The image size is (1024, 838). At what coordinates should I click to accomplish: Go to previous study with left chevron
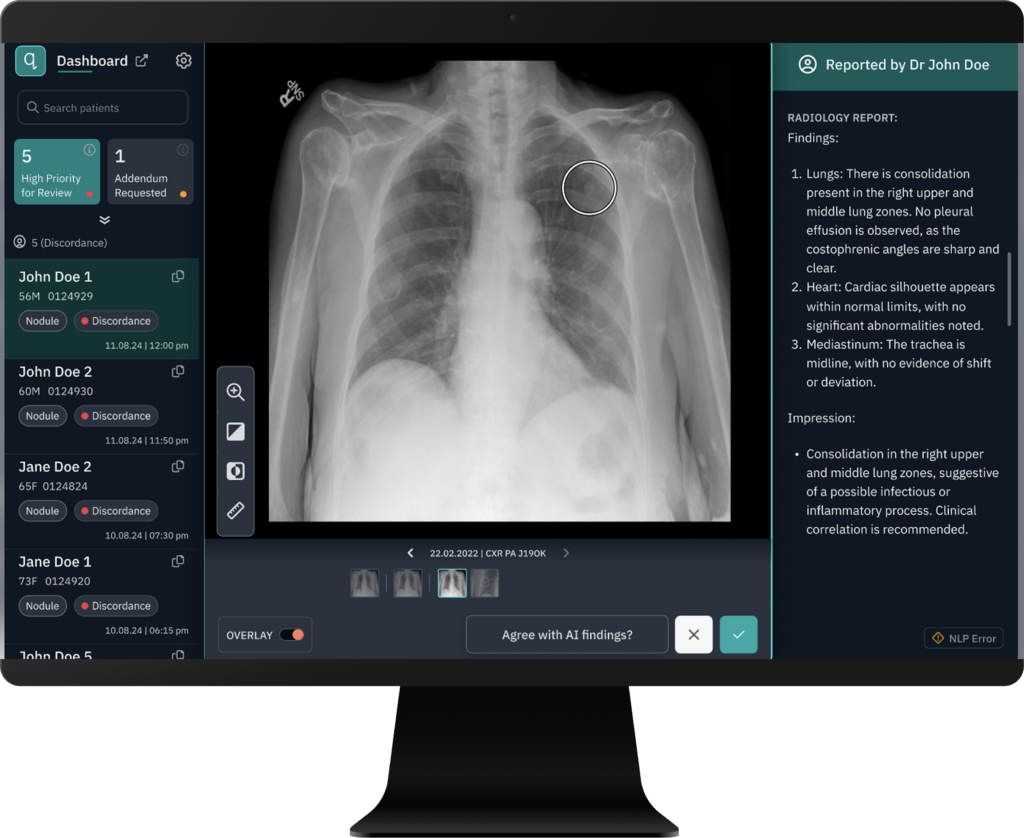(x=410, y=553)
